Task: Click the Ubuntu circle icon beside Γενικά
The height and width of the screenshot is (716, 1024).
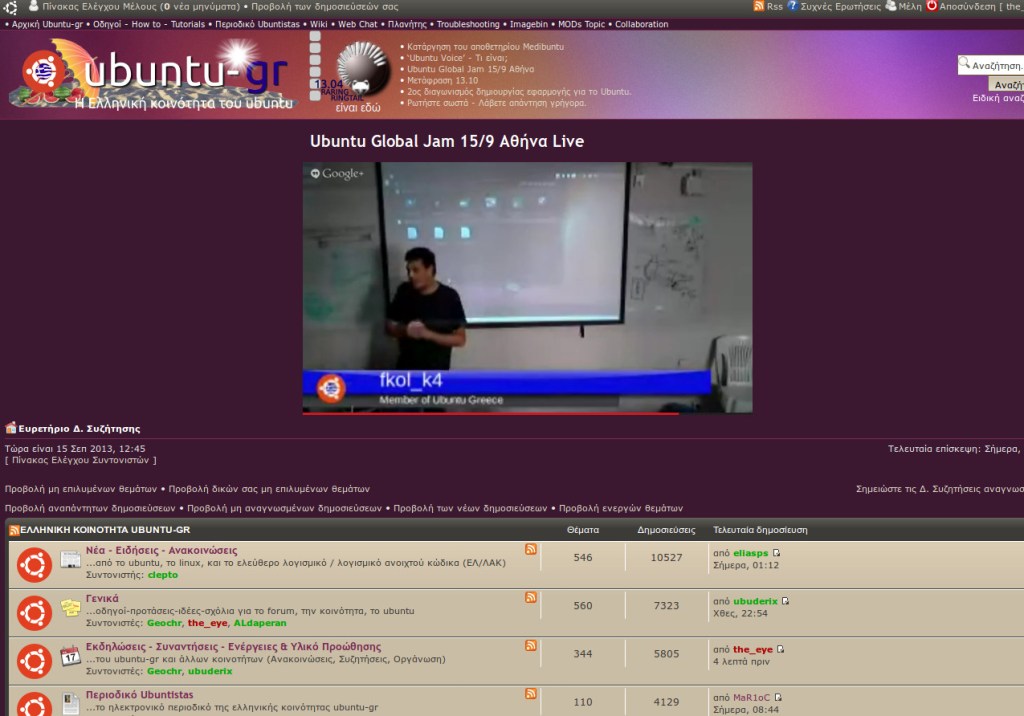Action: tap(33, 613)
